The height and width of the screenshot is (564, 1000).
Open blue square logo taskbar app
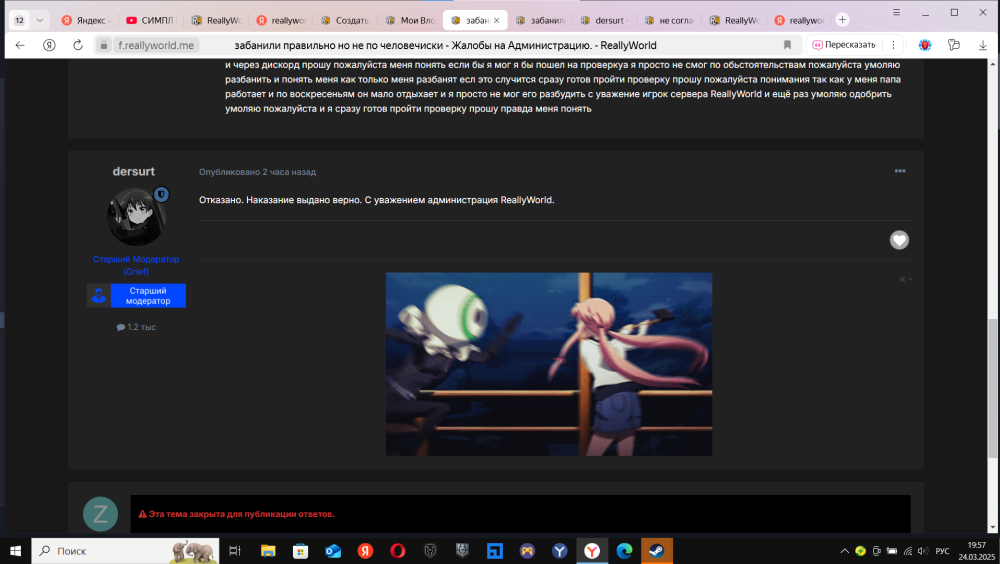point(495,551)
